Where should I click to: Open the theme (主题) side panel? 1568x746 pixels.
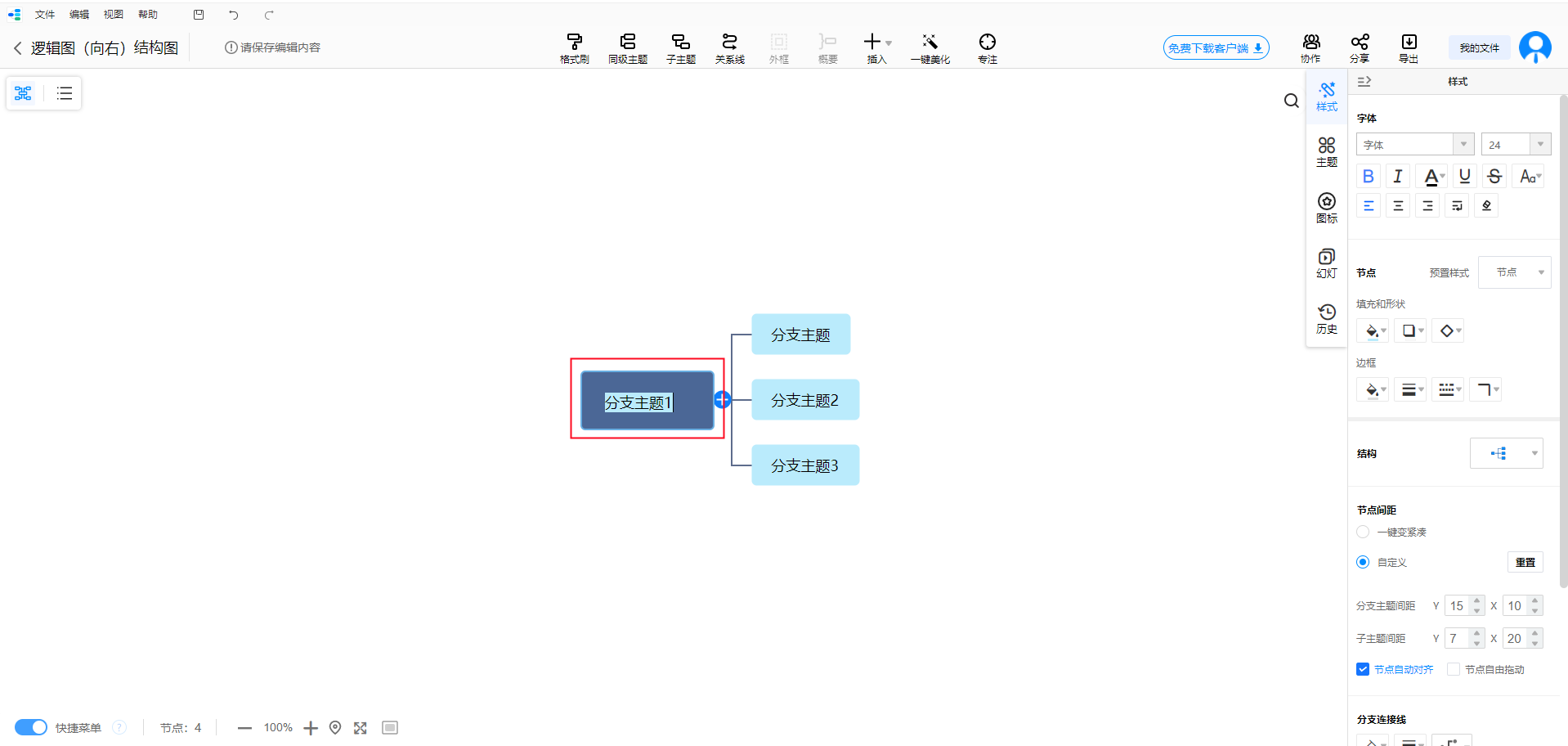click(x=1326, y=151)
